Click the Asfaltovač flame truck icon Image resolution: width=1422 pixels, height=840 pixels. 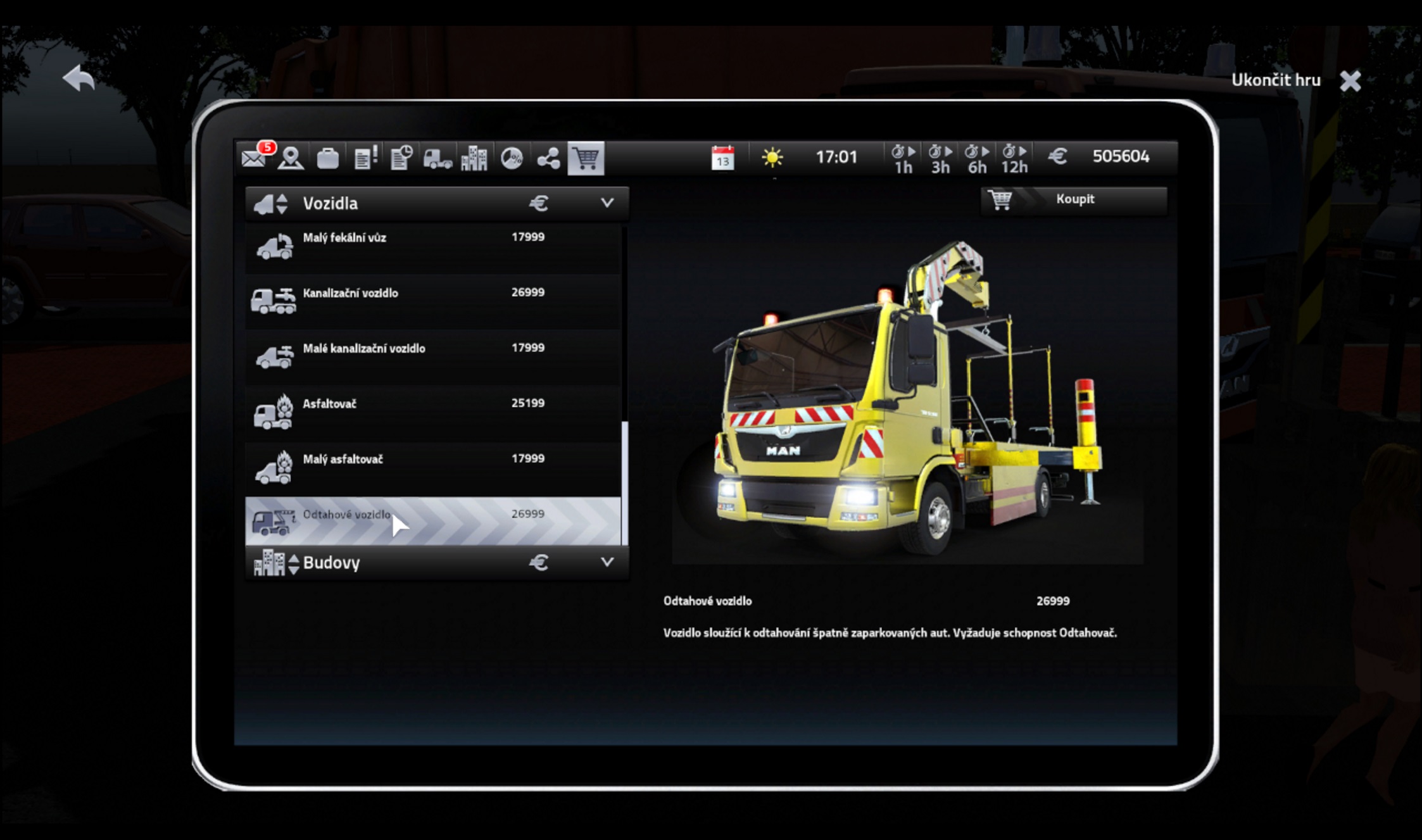point(274,412)
